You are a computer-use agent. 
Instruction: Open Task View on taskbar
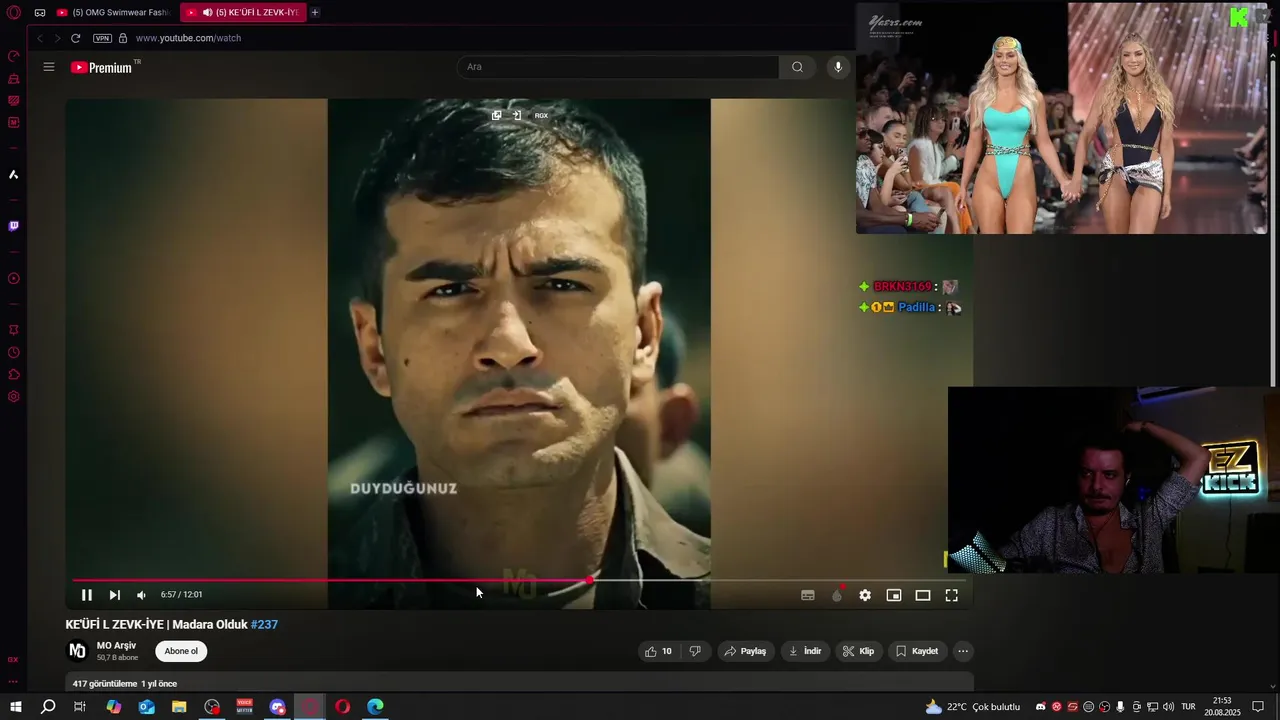pyautogui.click(x=80, y=707)
